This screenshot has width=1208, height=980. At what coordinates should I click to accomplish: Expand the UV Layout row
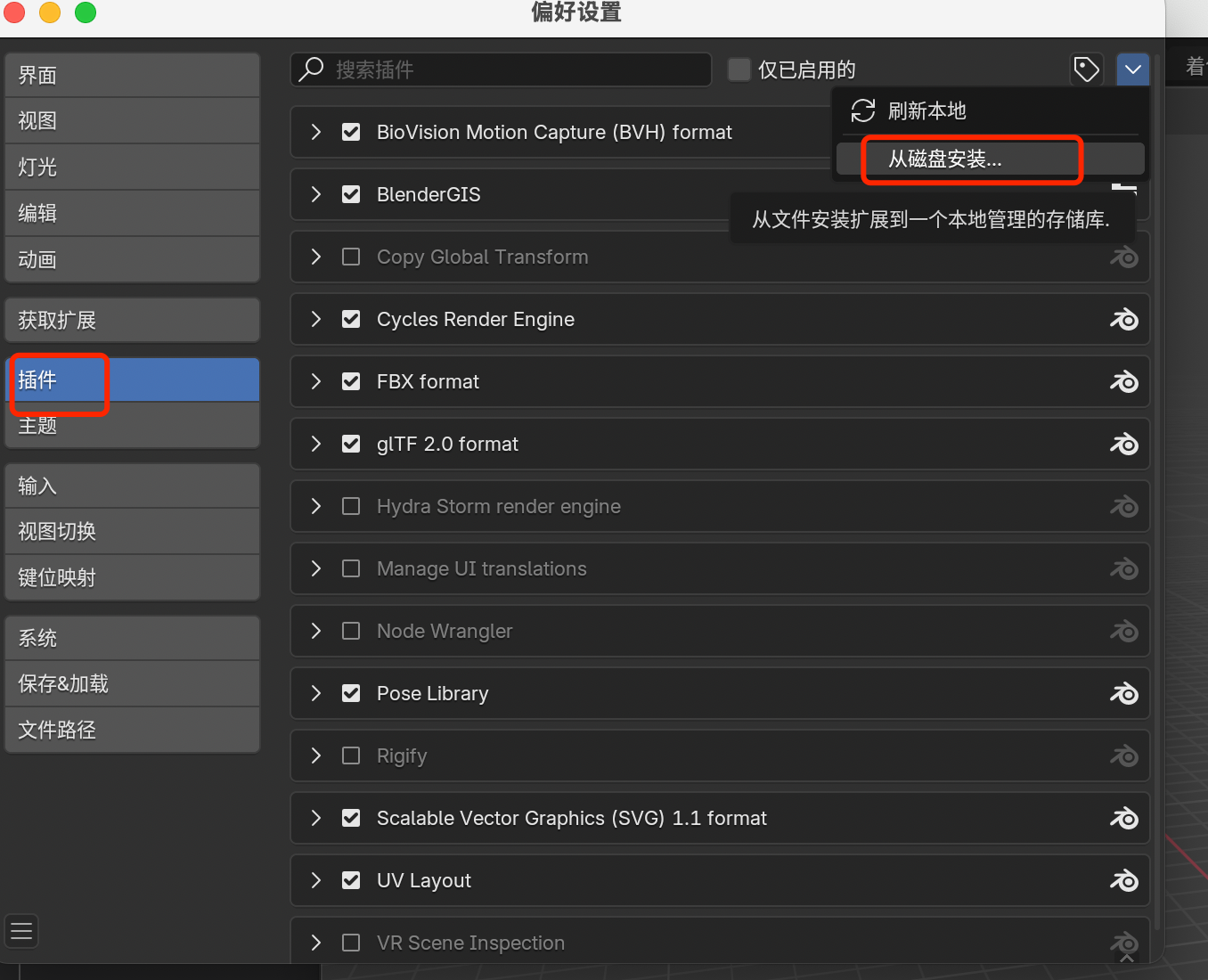(x=315, y=880)
